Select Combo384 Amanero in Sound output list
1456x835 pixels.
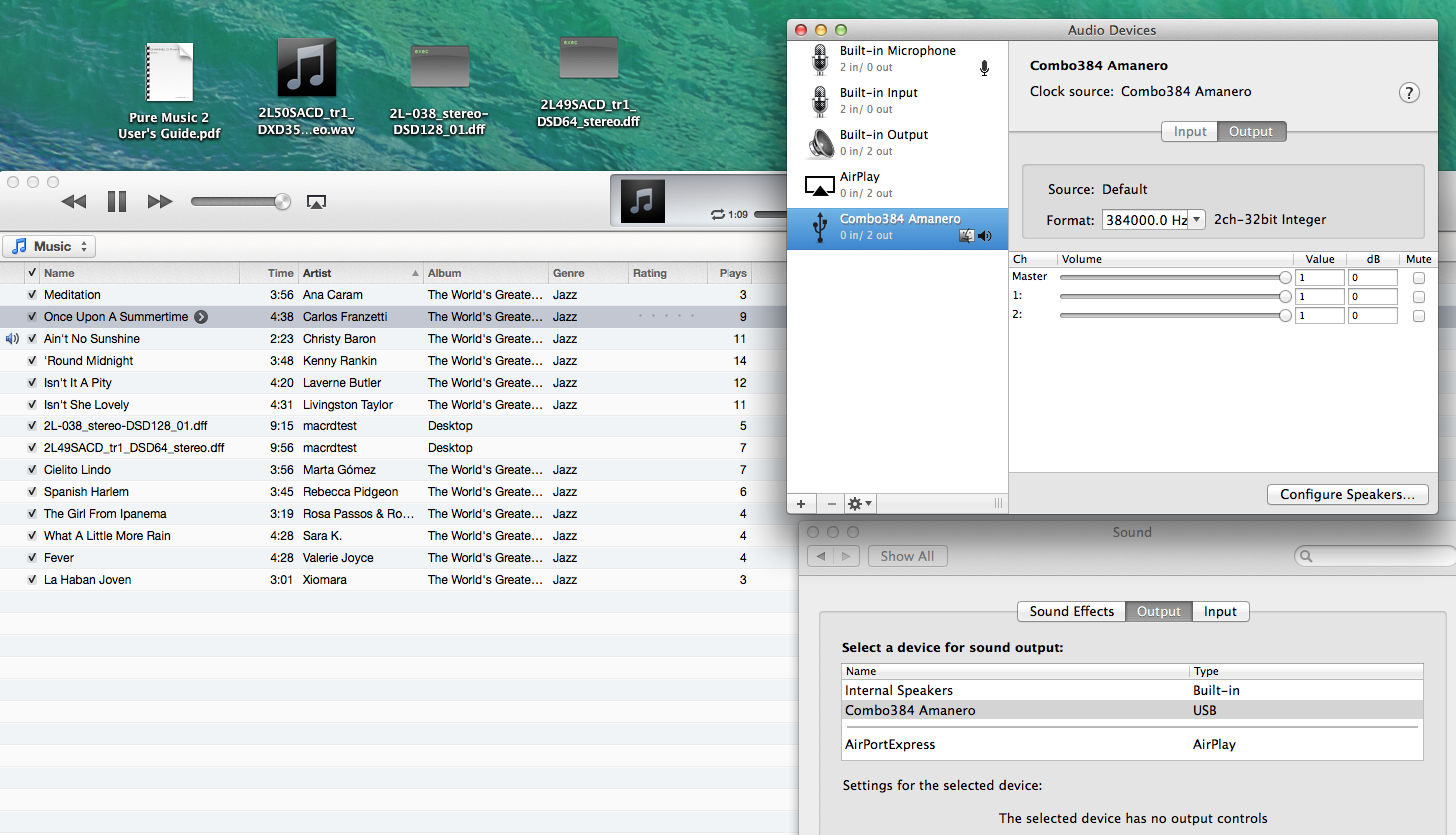(x=1132, y=710)
